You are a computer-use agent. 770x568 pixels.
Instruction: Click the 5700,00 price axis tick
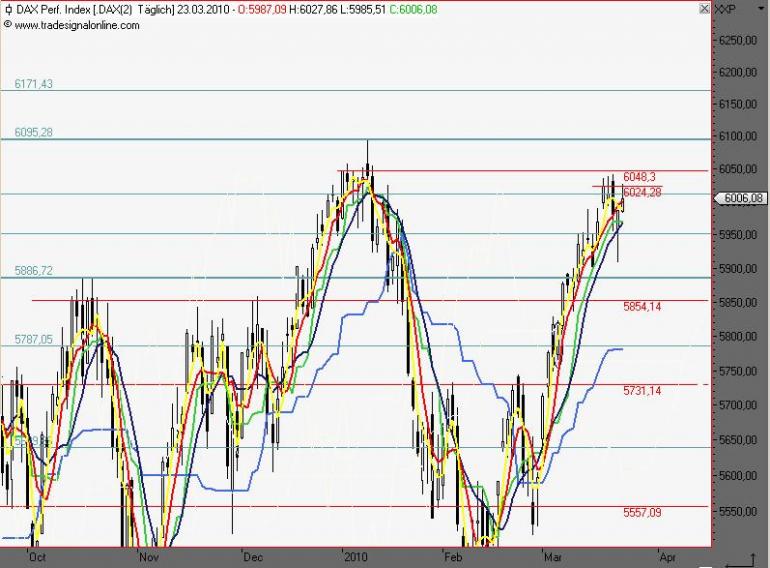(x=738, y=406)
